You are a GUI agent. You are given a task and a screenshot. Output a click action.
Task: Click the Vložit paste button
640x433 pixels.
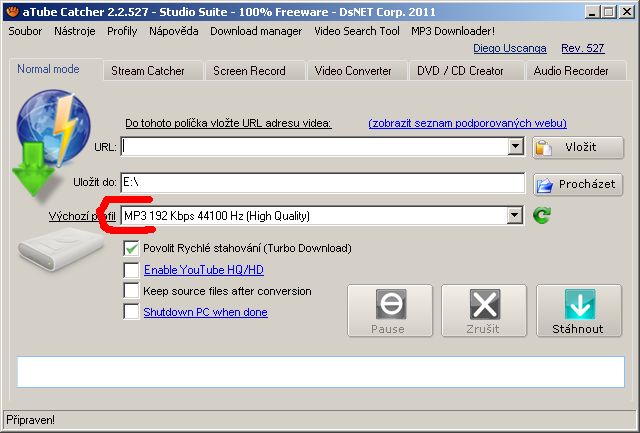(x=578, y=147)
